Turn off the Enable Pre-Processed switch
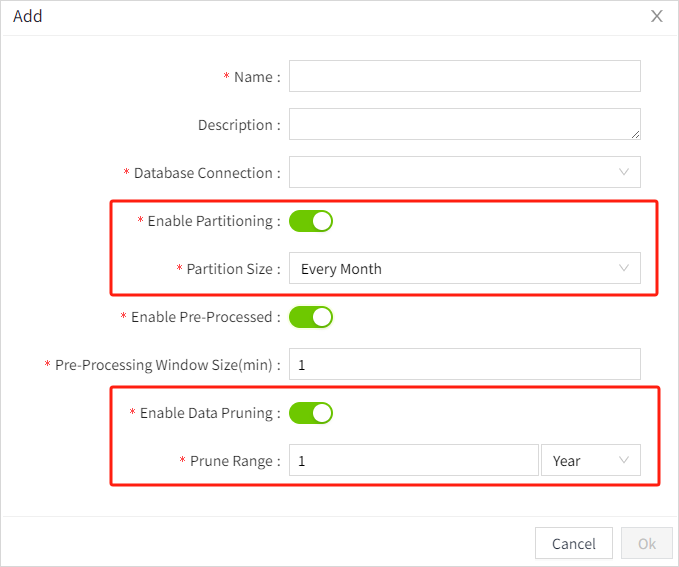This screenshot has height=567, width=679. (311, 317)
